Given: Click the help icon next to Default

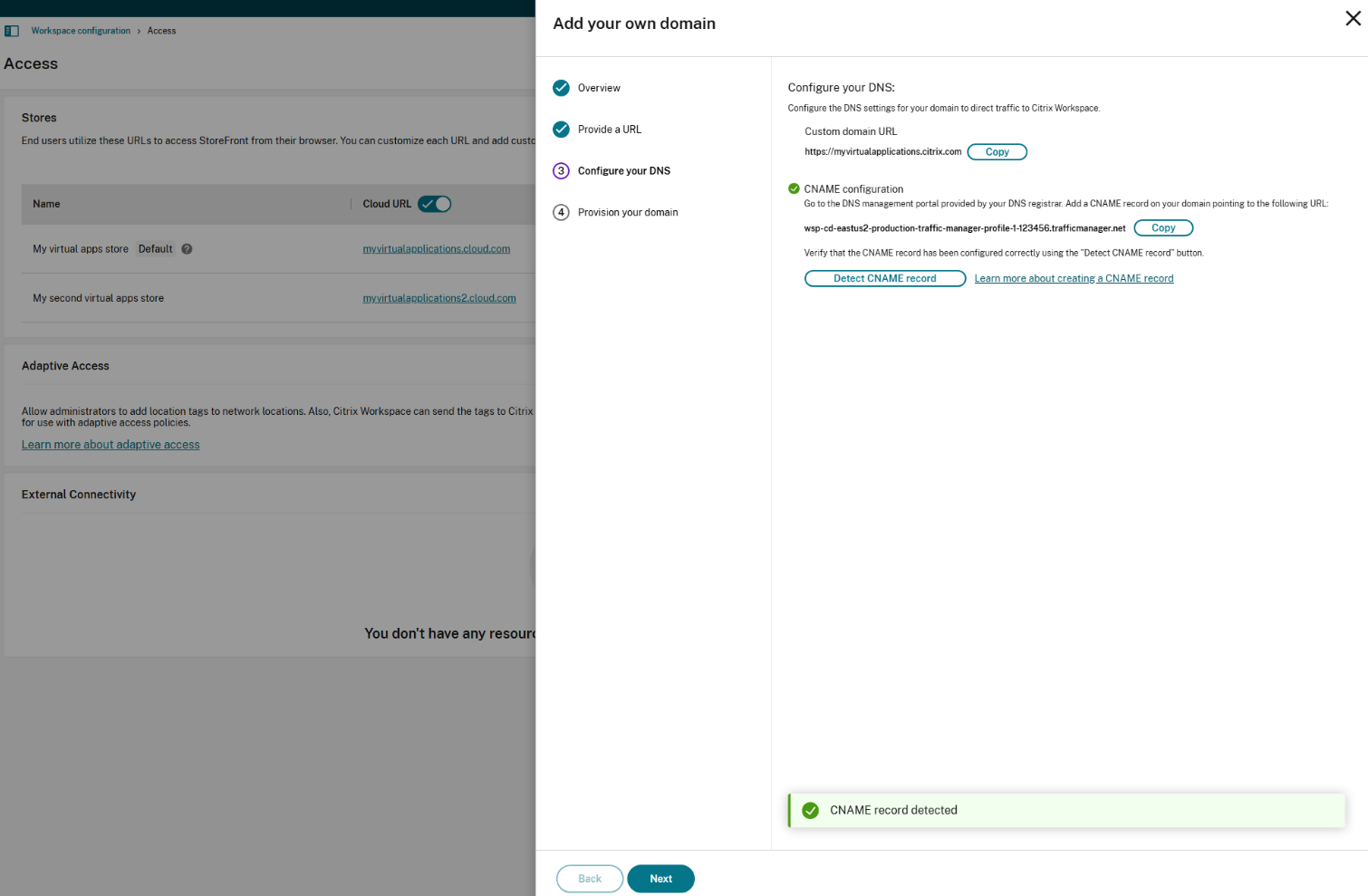Looking at the screenshot, I should tap(187, 249).
